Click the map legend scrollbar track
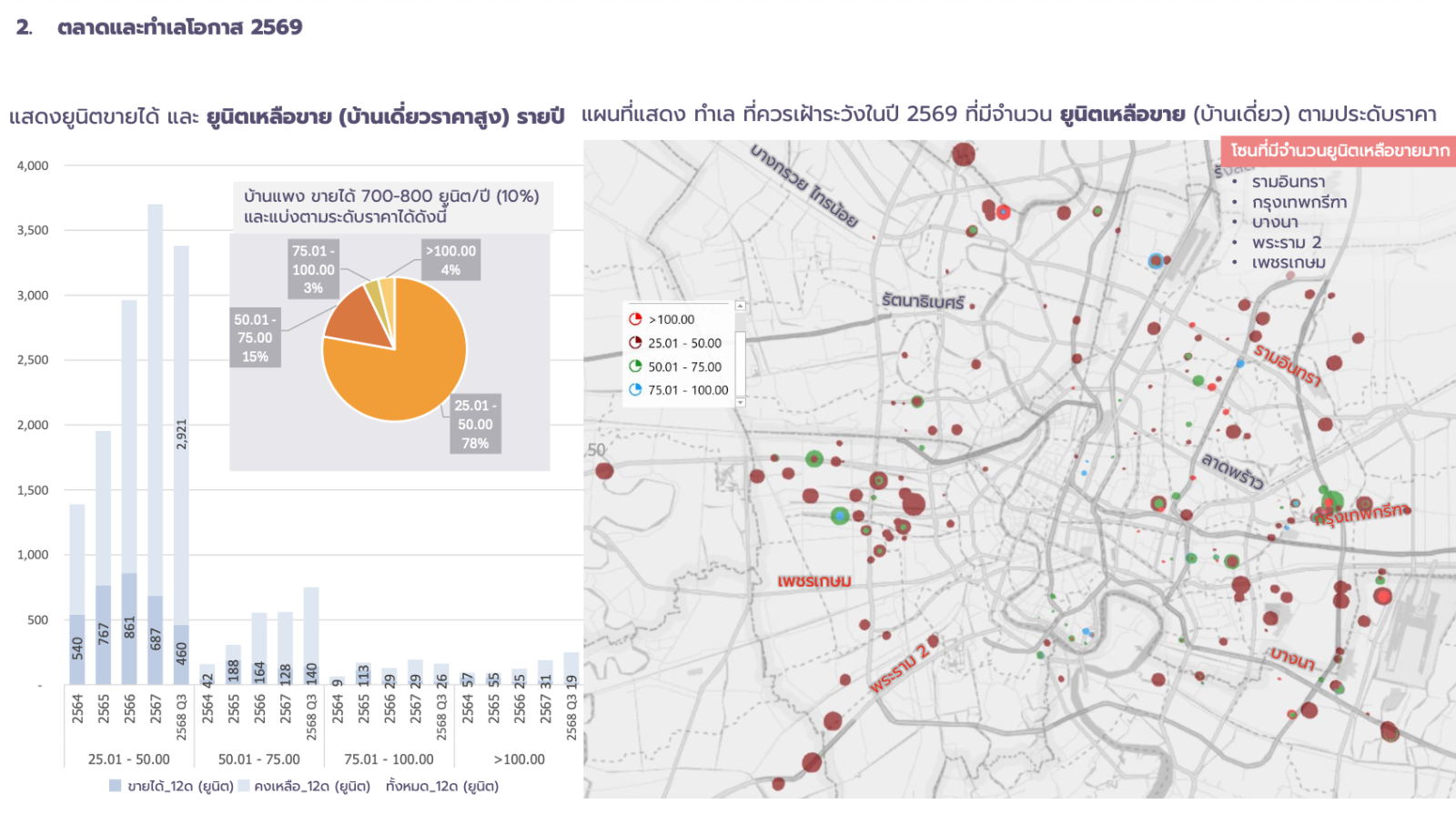1456x814 pixels. click(x=740, y=355)
